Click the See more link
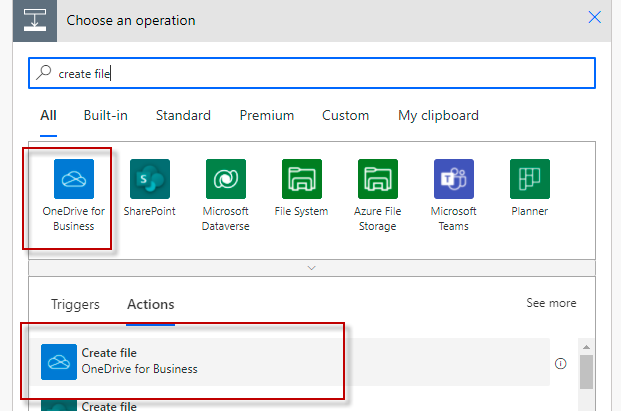Screen dimensions: 621x411 (x=551, y=303)
